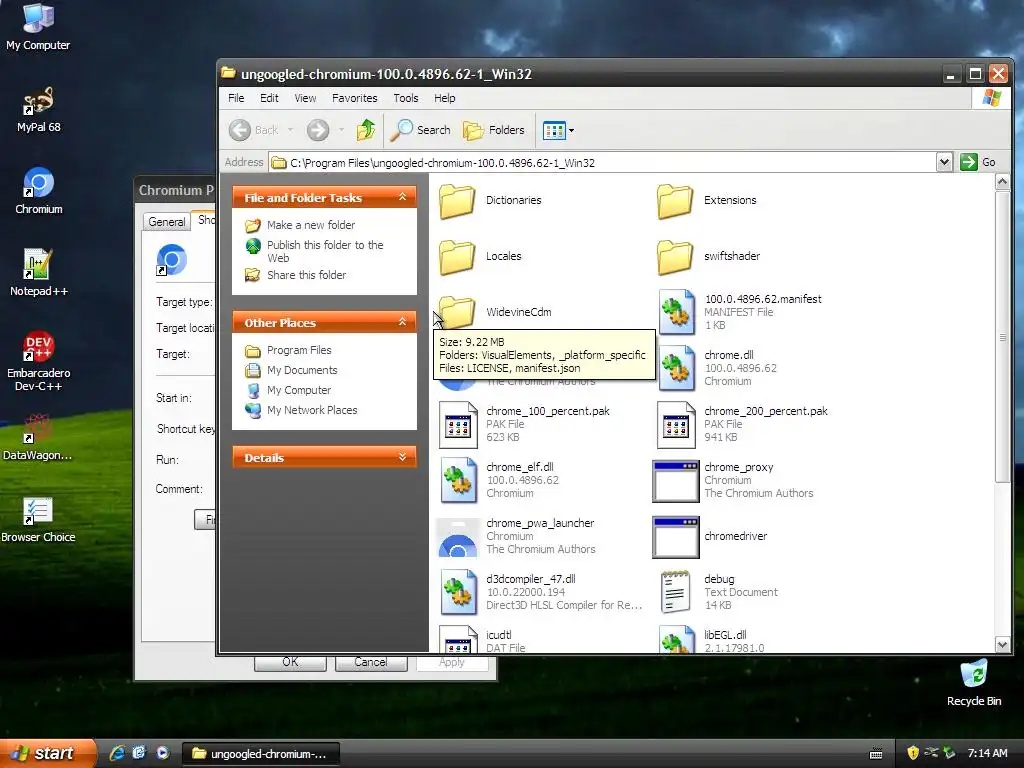Select Embarcadero Dev-C++ desktop shortcut
The width and height of the screenshot is (1024, 768).
[x=39, y=361]
